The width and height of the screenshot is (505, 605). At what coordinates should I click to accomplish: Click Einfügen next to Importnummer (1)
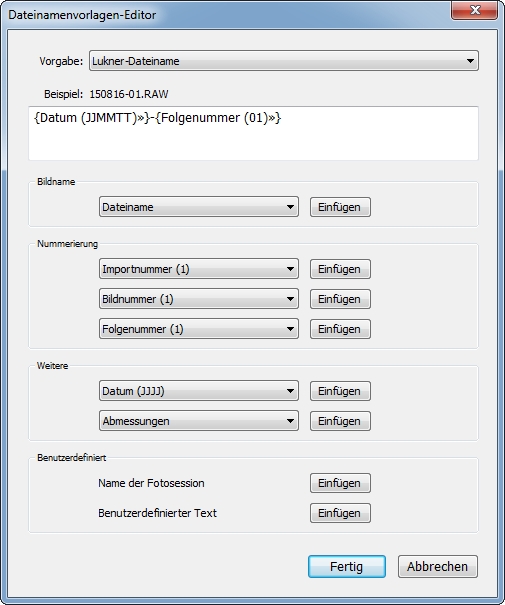[340, 269]
